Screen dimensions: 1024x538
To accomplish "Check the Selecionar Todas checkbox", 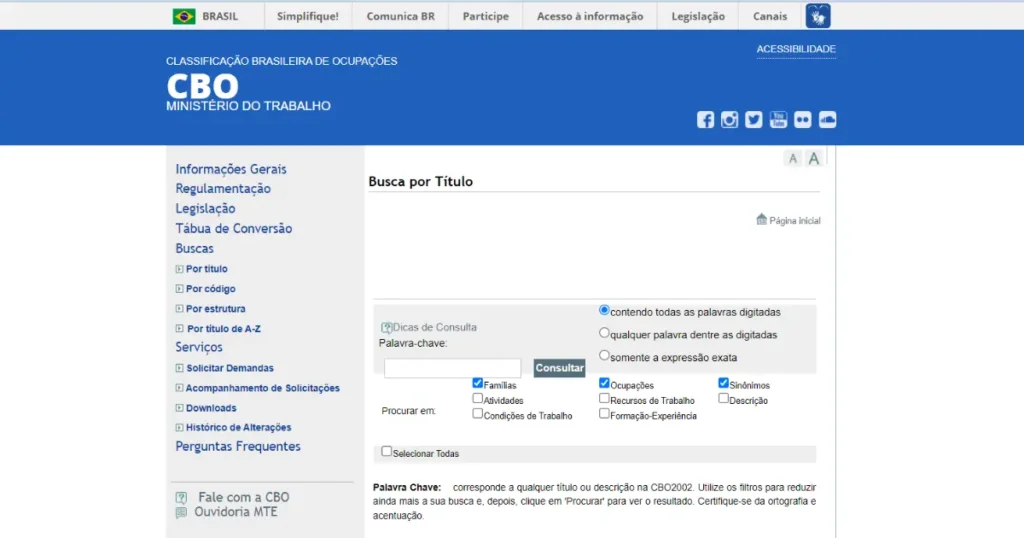I will 387,451.
